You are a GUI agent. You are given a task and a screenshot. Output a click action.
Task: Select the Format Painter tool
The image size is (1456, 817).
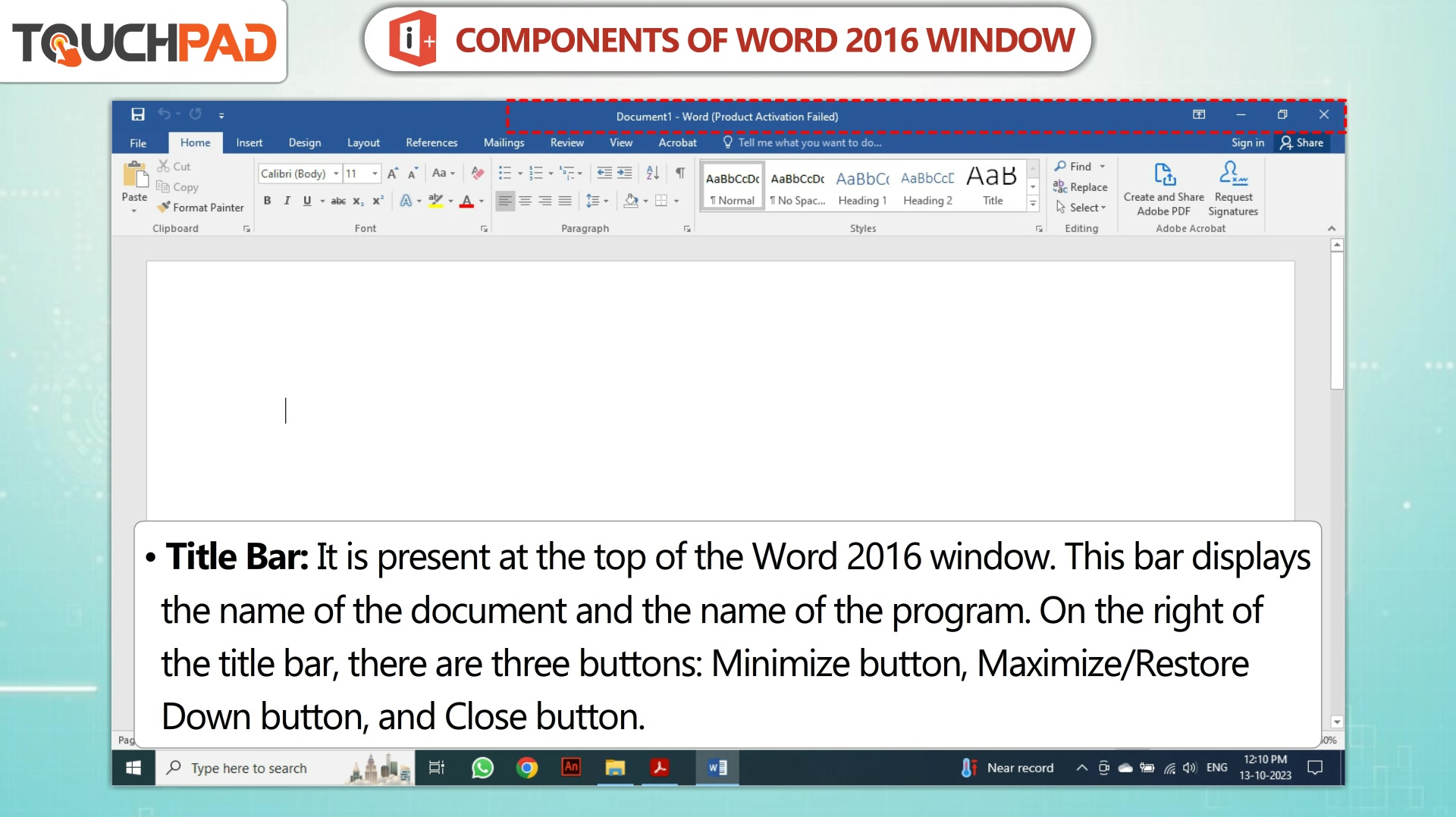click(x=200, y=207)
